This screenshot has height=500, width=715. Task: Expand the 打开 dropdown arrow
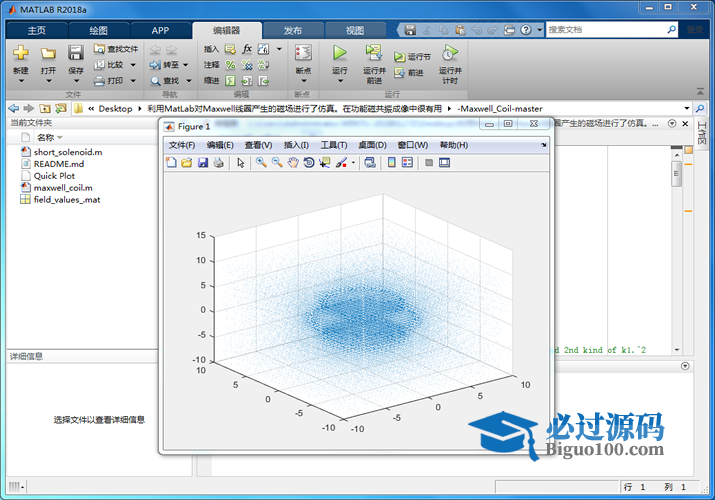point(48,81)
